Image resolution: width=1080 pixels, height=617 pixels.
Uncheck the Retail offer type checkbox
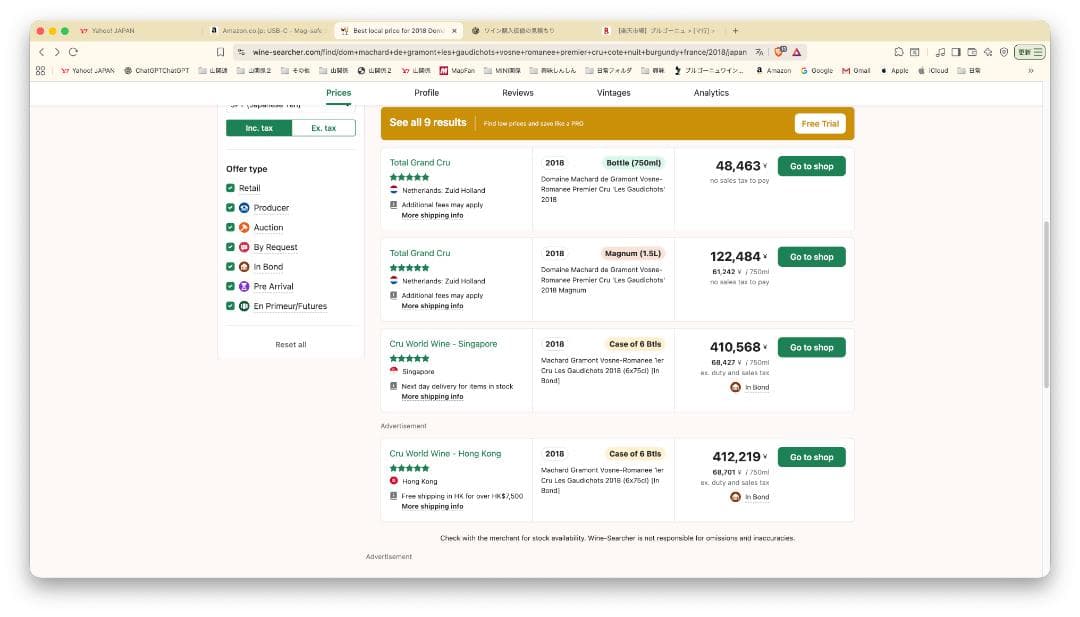click(231, 188)
